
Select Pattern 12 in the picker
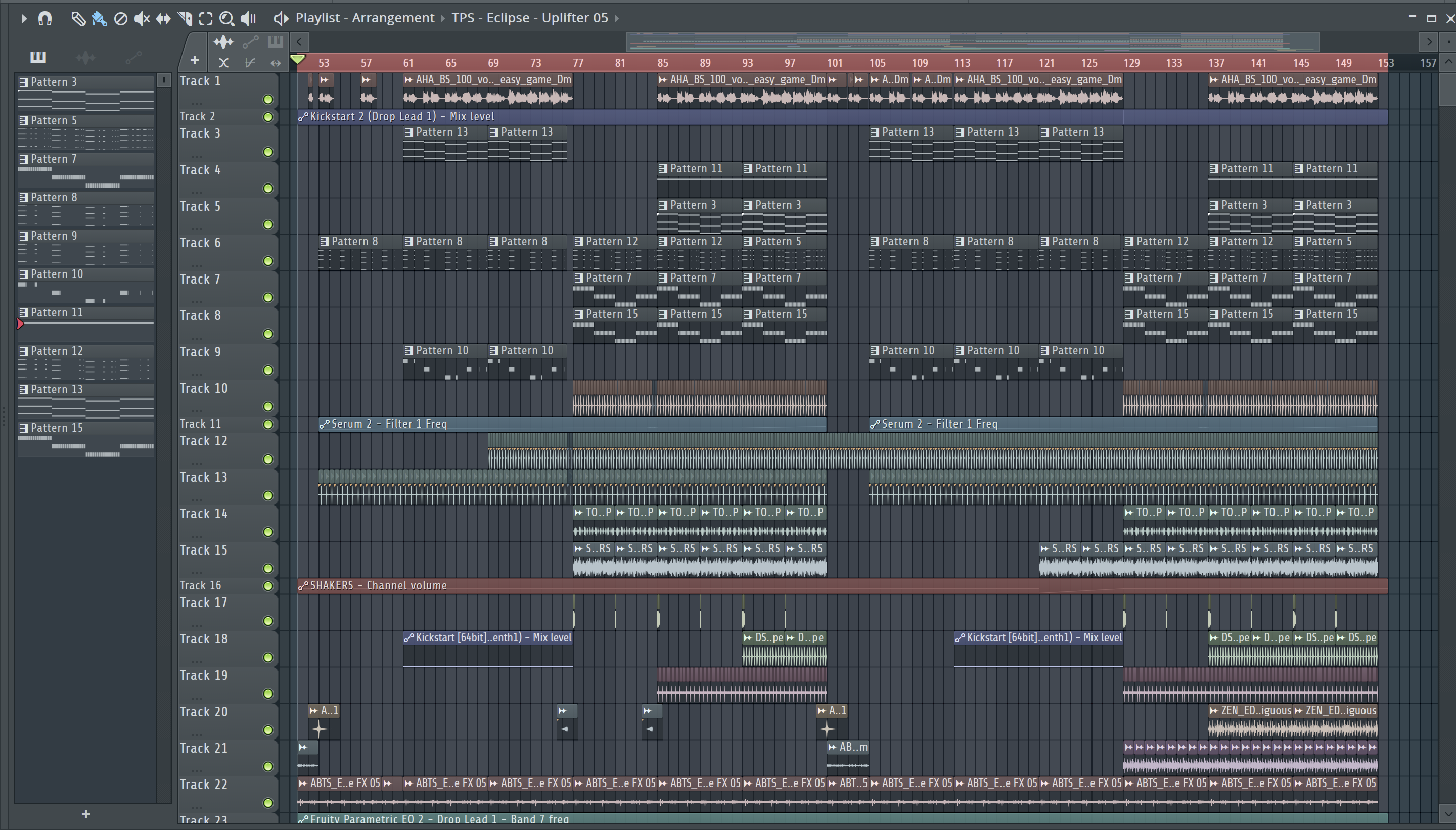[x=57, y=351]
